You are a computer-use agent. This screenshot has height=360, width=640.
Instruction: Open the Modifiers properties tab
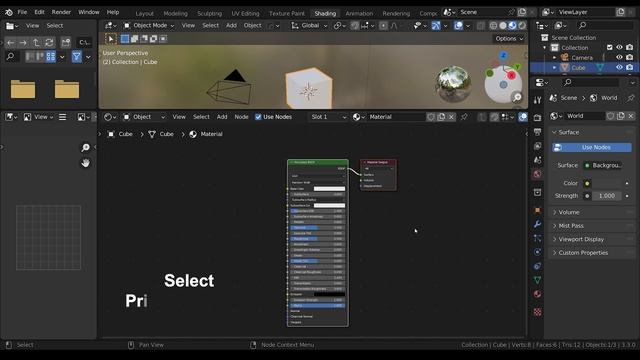tap(538, 224)
